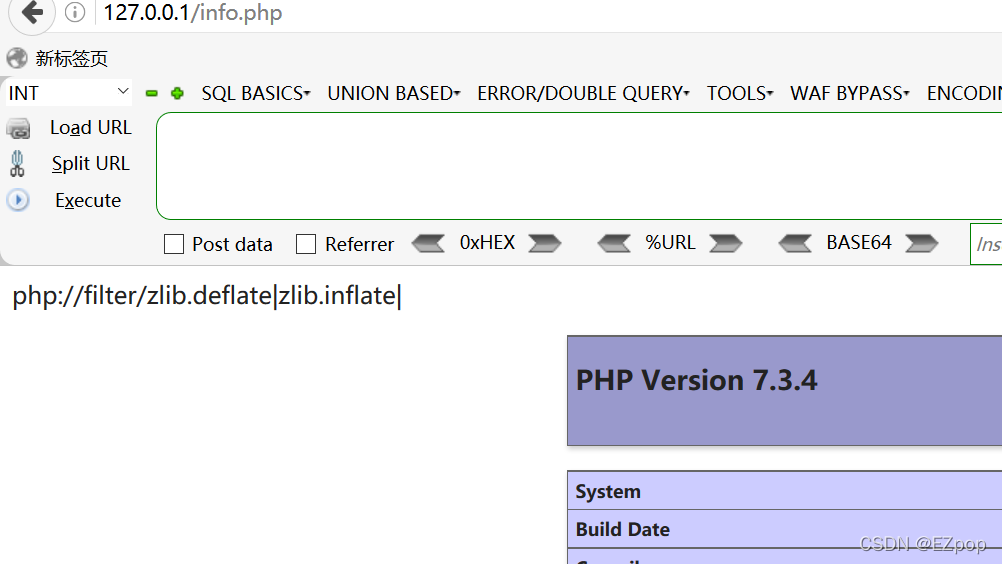This screenshot has width=1002, height=564.
Task: Click the Split URL scissors icon
Action: click(17, 164)
